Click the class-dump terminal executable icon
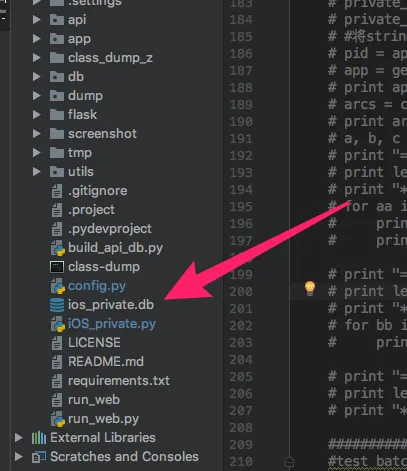Viewport: 407px width, 471px height. click(57, 267)
